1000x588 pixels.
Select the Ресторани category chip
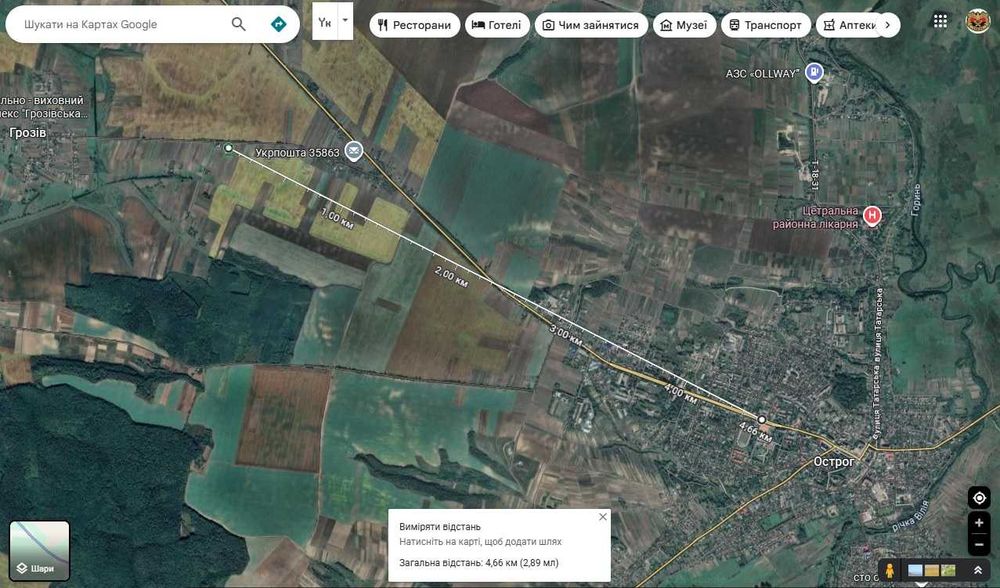pyautogui.click(x=415, y=25)
